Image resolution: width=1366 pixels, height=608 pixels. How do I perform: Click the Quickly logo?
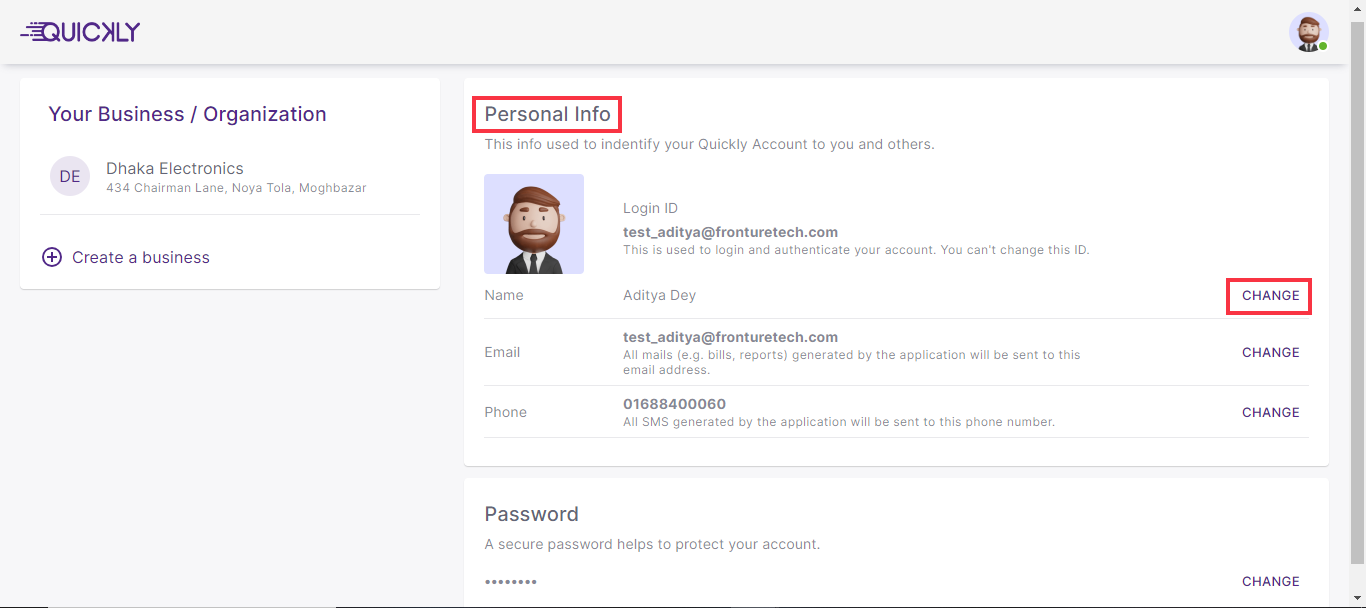(x=80, y=32)
